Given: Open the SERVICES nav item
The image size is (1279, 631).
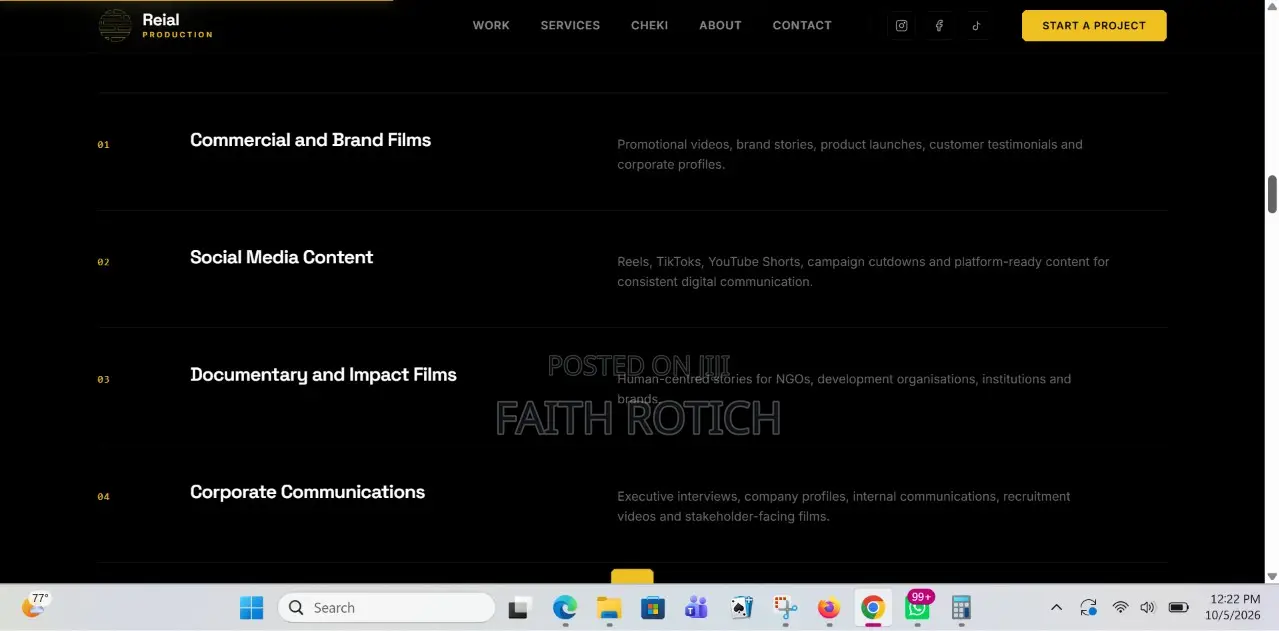Looking at the screenshot, I should pyautogui.click(x=570, y=25).
